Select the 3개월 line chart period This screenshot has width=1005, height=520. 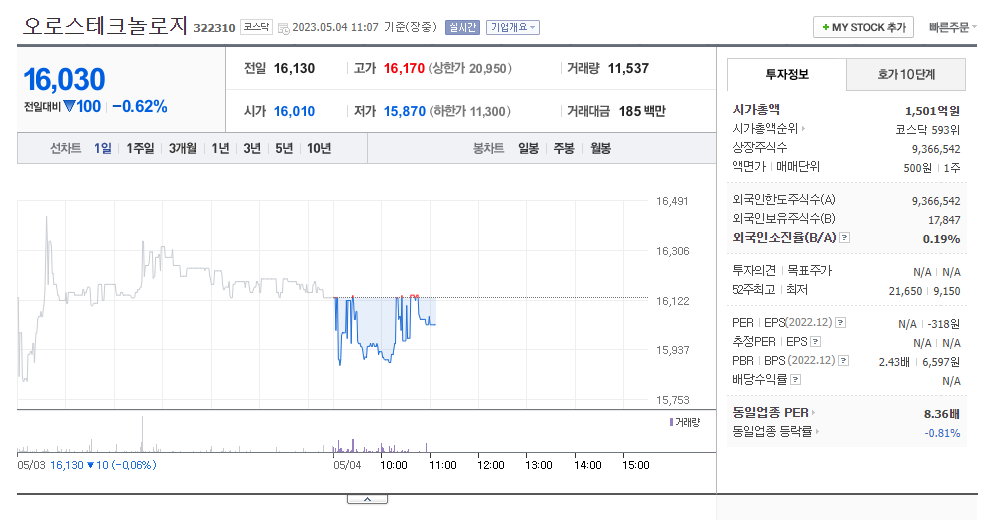click(183, 148)
